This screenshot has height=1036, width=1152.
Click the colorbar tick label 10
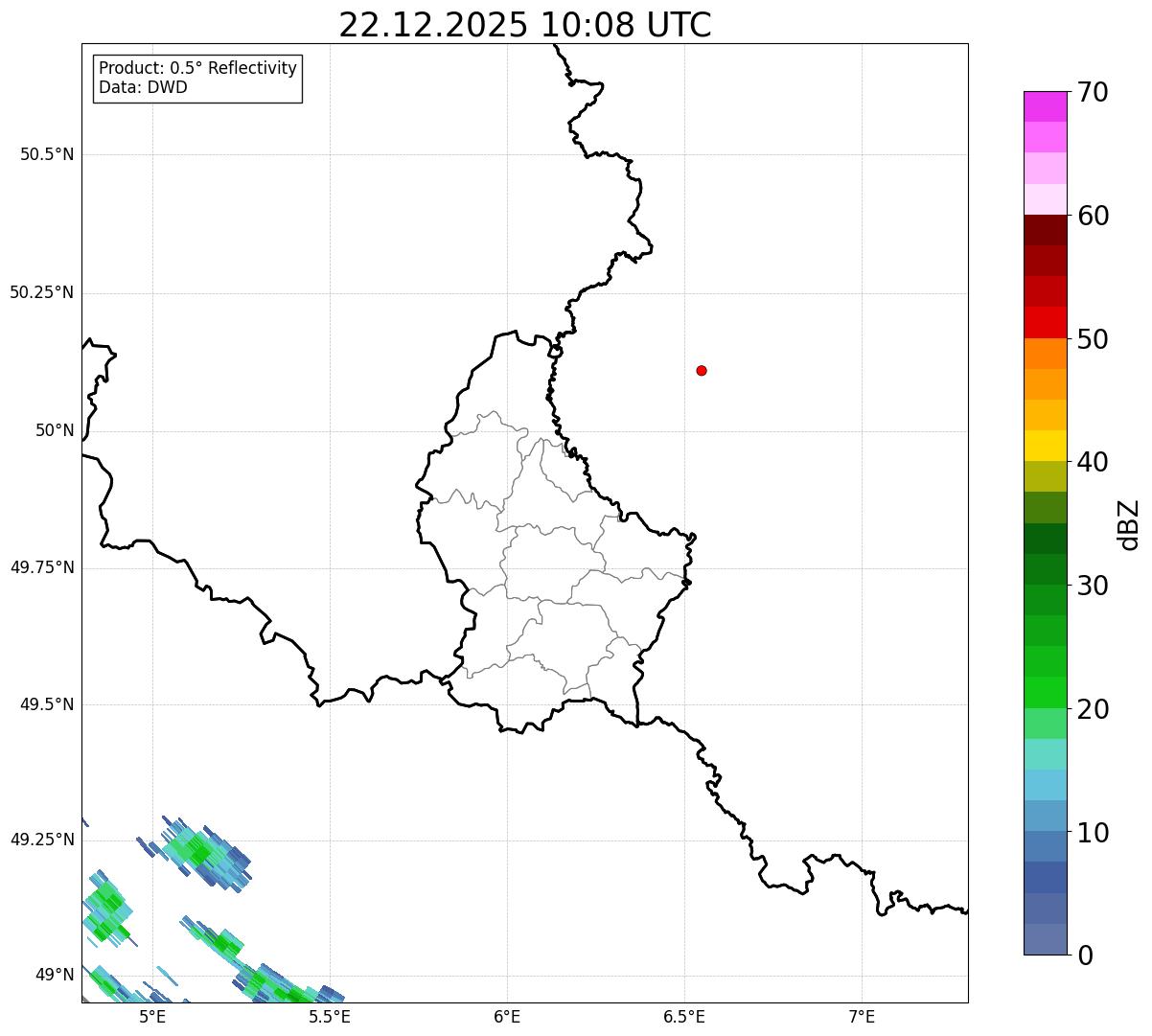[1094, 833]
